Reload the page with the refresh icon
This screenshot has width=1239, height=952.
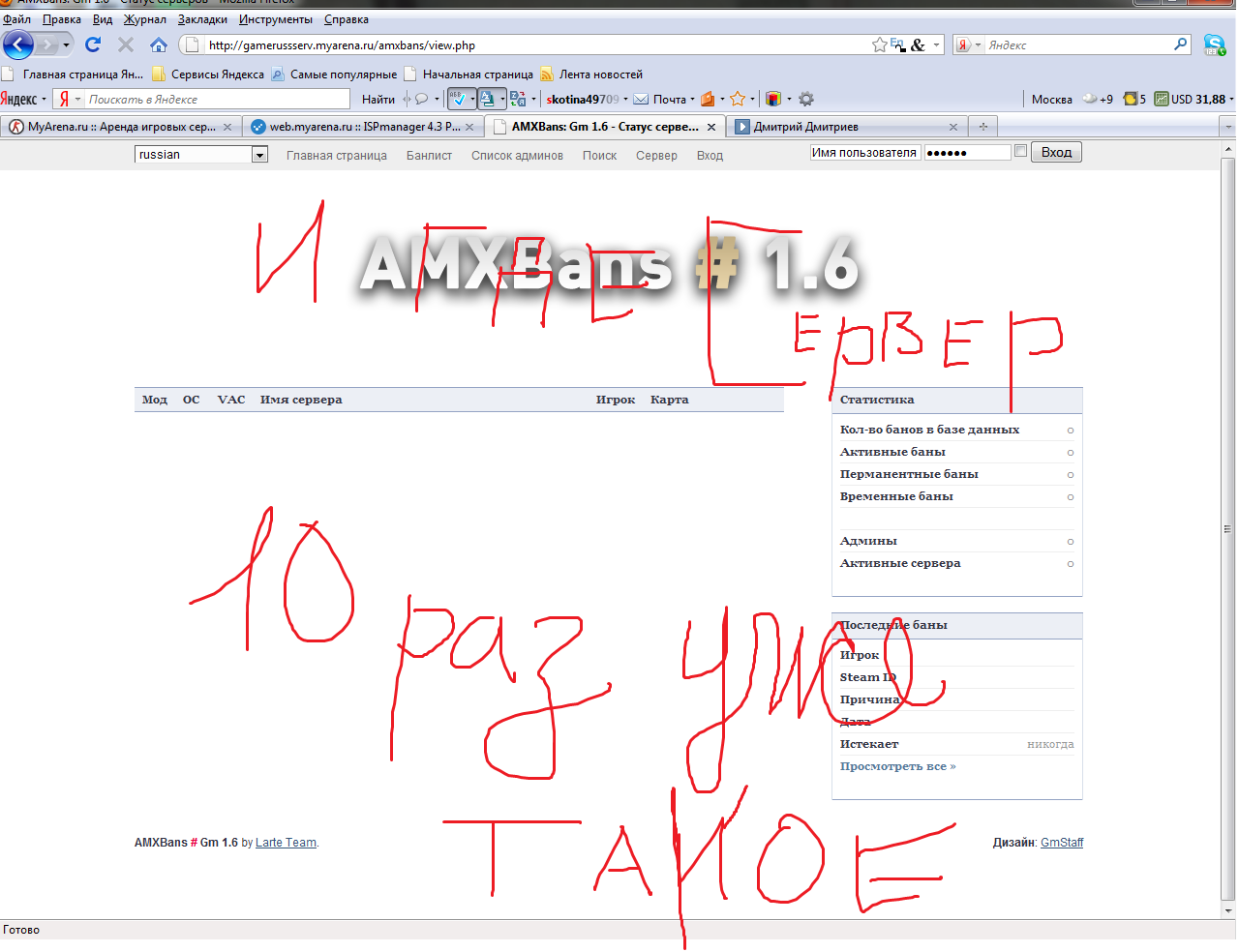(x=93, y=45)
